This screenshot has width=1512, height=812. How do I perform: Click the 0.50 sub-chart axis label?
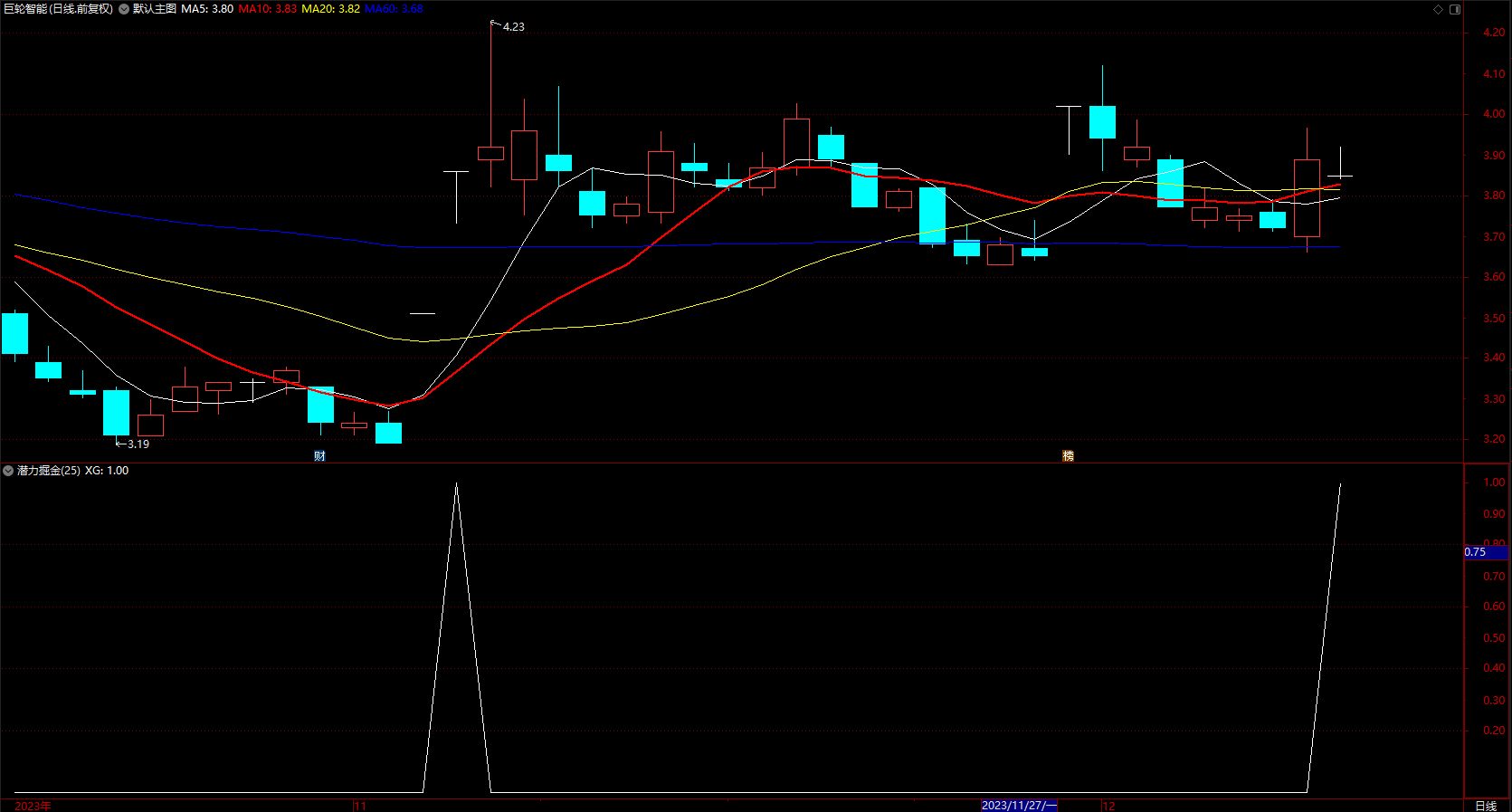tap(1494, 638)
